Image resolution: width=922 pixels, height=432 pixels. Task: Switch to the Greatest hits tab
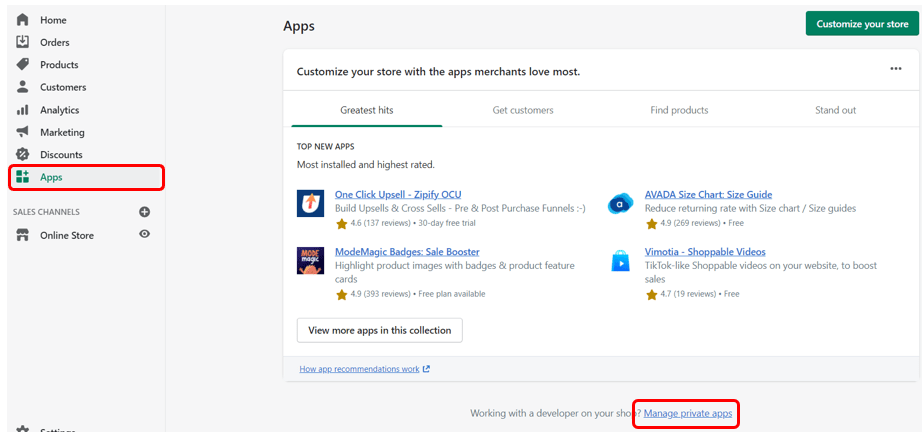coord(367,110)
